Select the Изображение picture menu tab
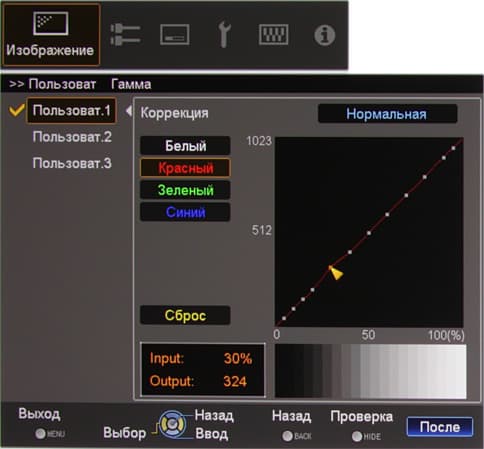The height and width of the screenshot is (449, 484). [51, 35]
